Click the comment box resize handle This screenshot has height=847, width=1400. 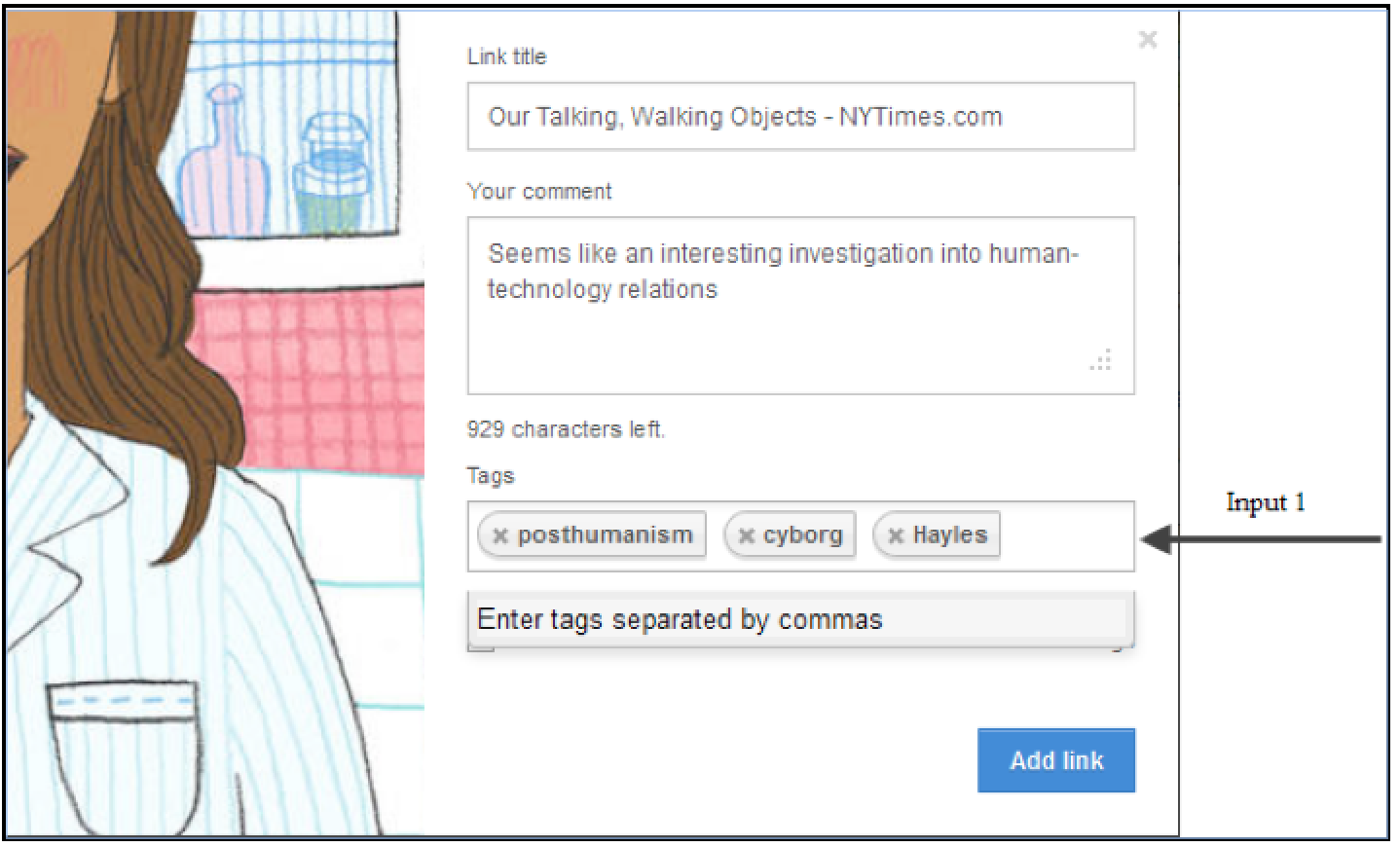1101,360
